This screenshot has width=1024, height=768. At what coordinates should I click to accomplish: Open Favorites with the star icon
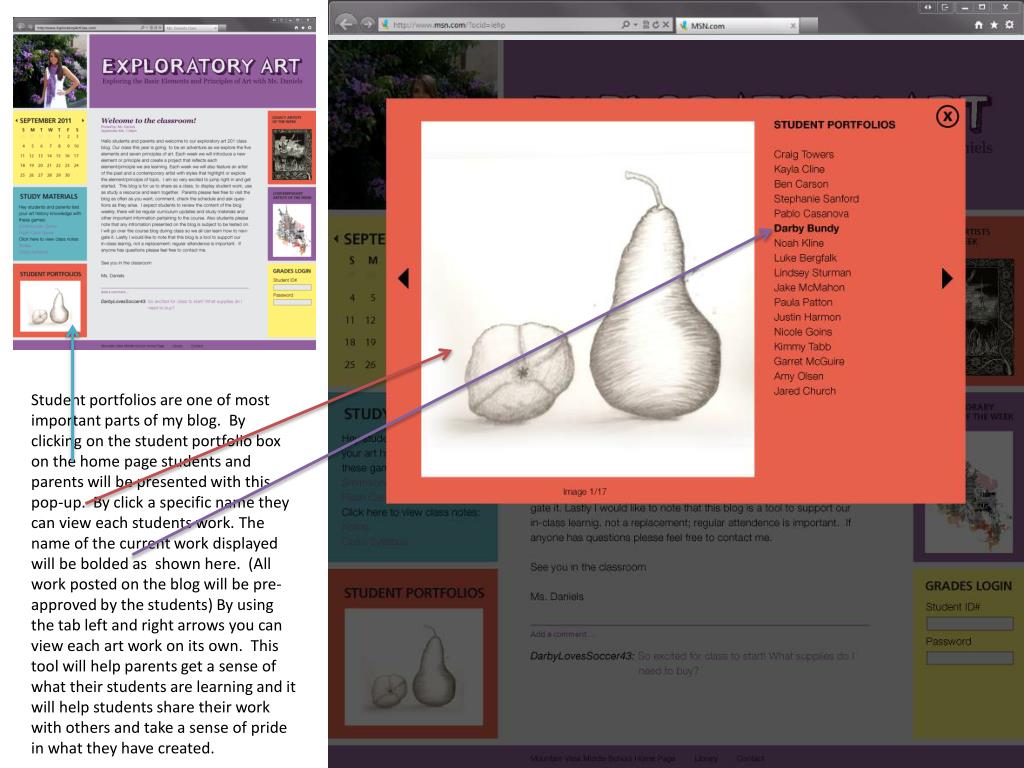(x=994, y=25)
